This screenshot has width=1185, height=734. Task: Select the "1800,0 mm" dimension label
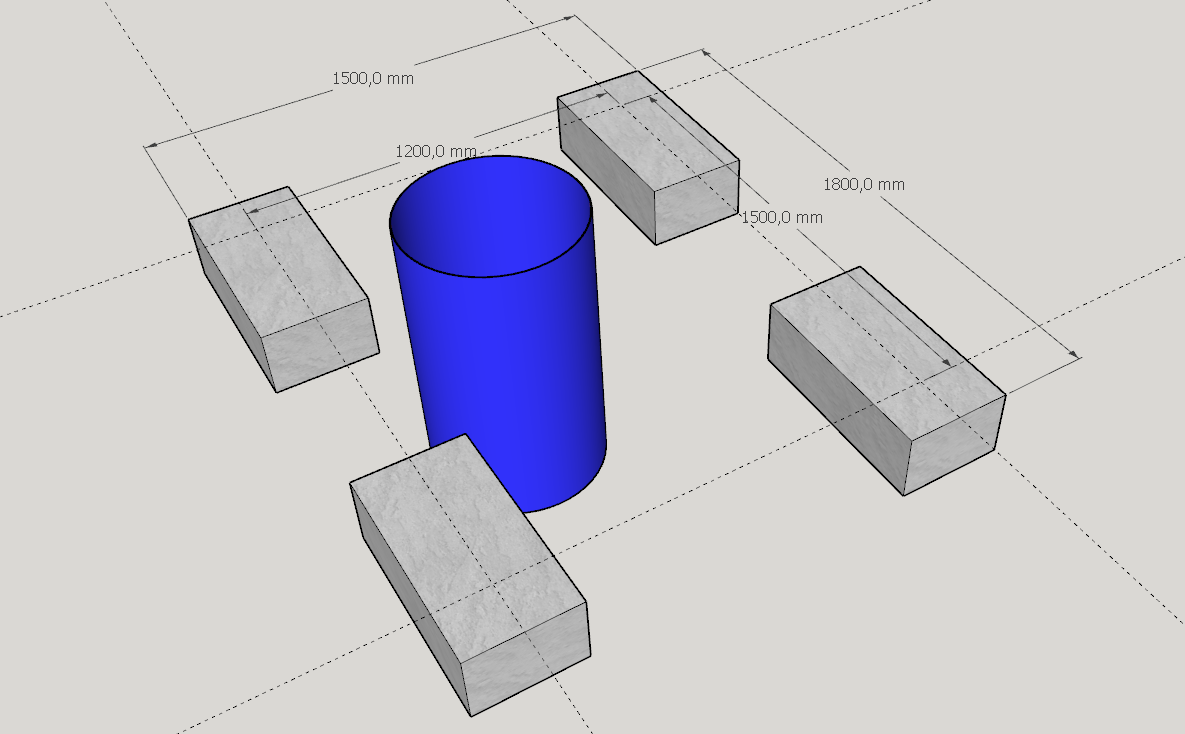click(863, 184)
